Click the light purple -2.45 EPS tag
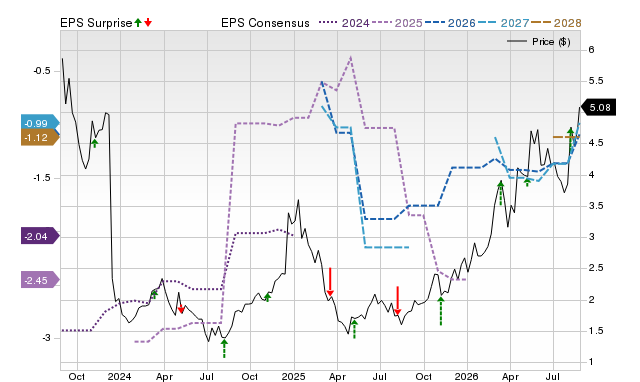Image resolution: width=640 pixels, height=382 pixels. (40, 280)
